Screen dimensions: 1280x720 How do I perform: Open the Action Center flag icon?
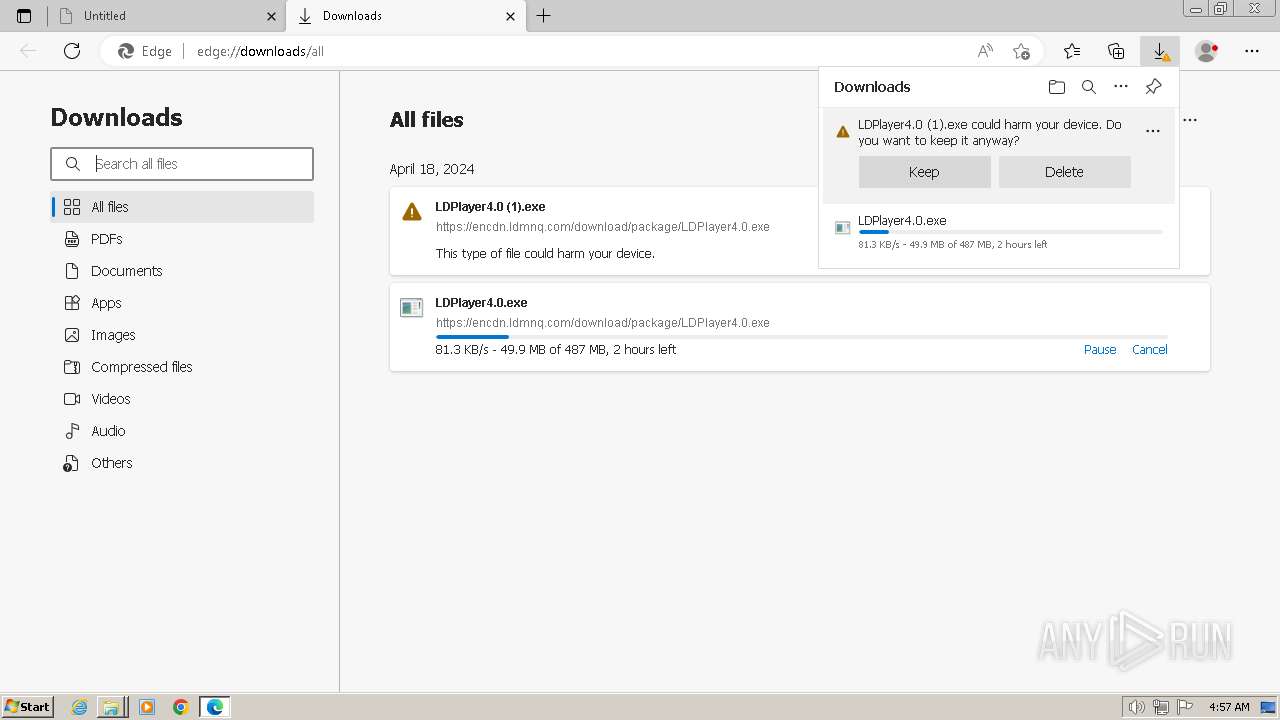click(1186, 707)
